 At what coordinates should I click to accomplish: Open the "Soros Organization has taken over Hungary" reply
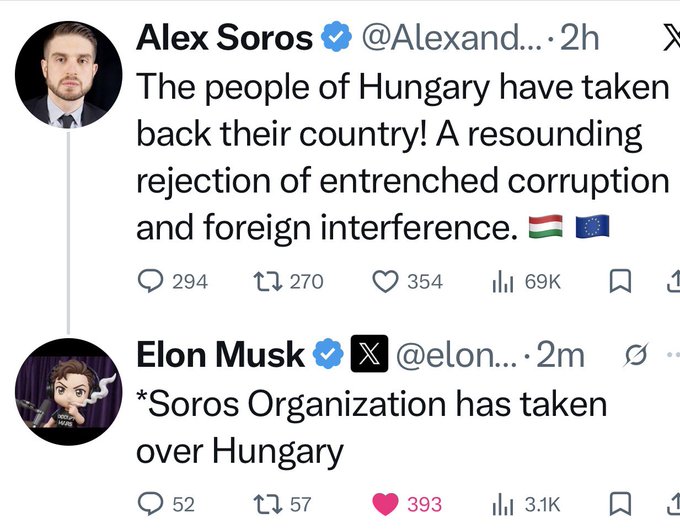click(370, 428)
